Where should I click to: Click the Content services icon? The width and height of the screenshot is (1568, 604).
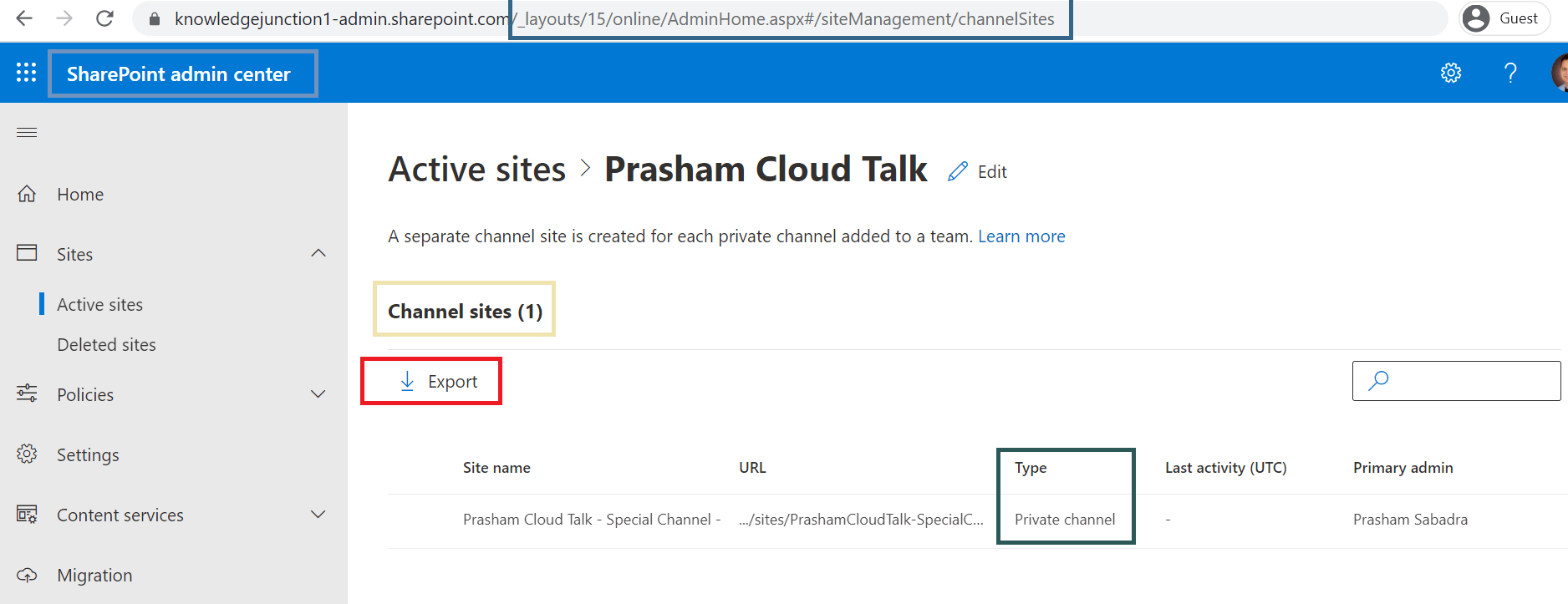point(27,514)
